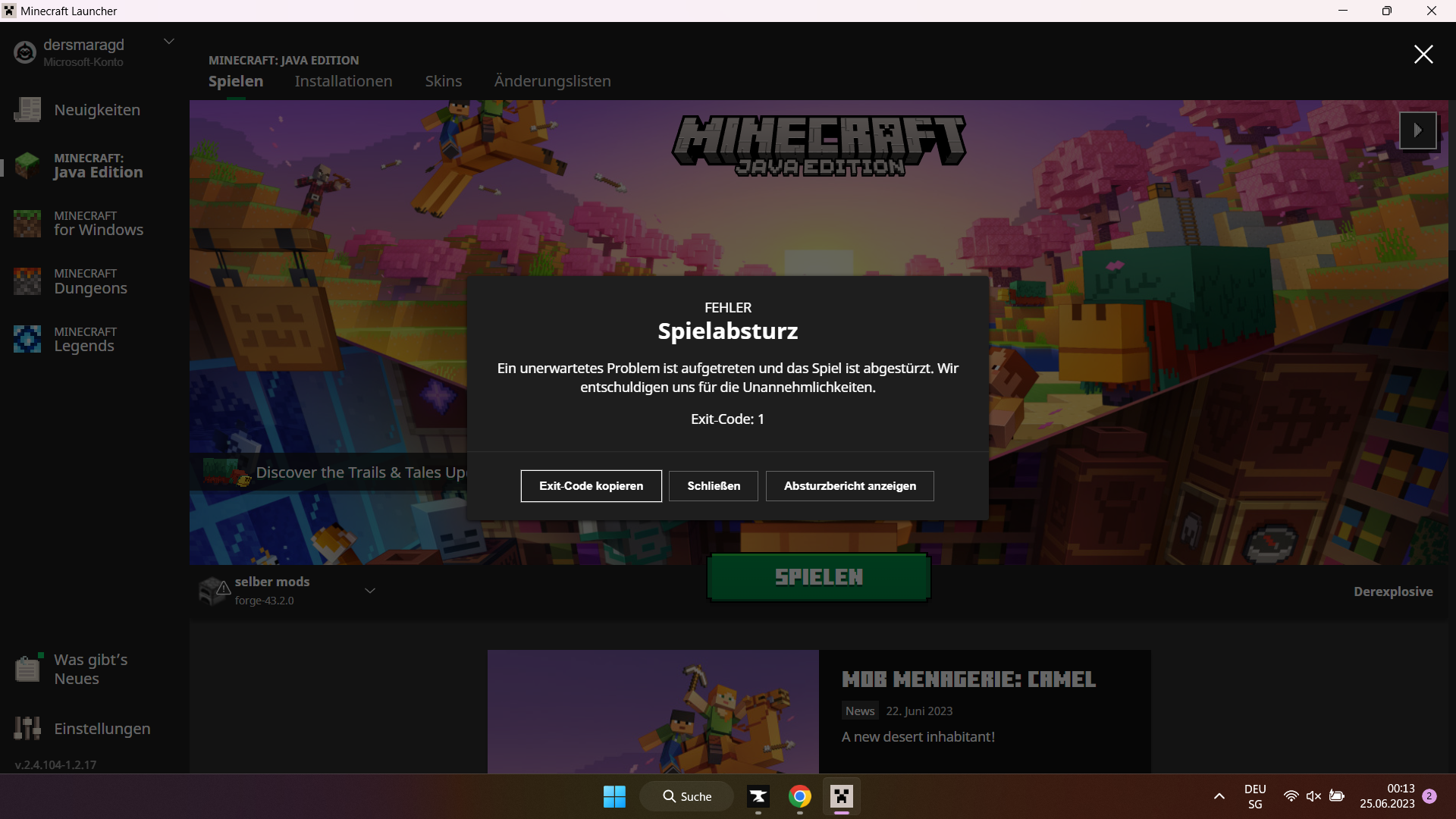Show the crash report via Absturzbericht anzeigen
The image size is (1456, 819).
[x=849, y=485]
